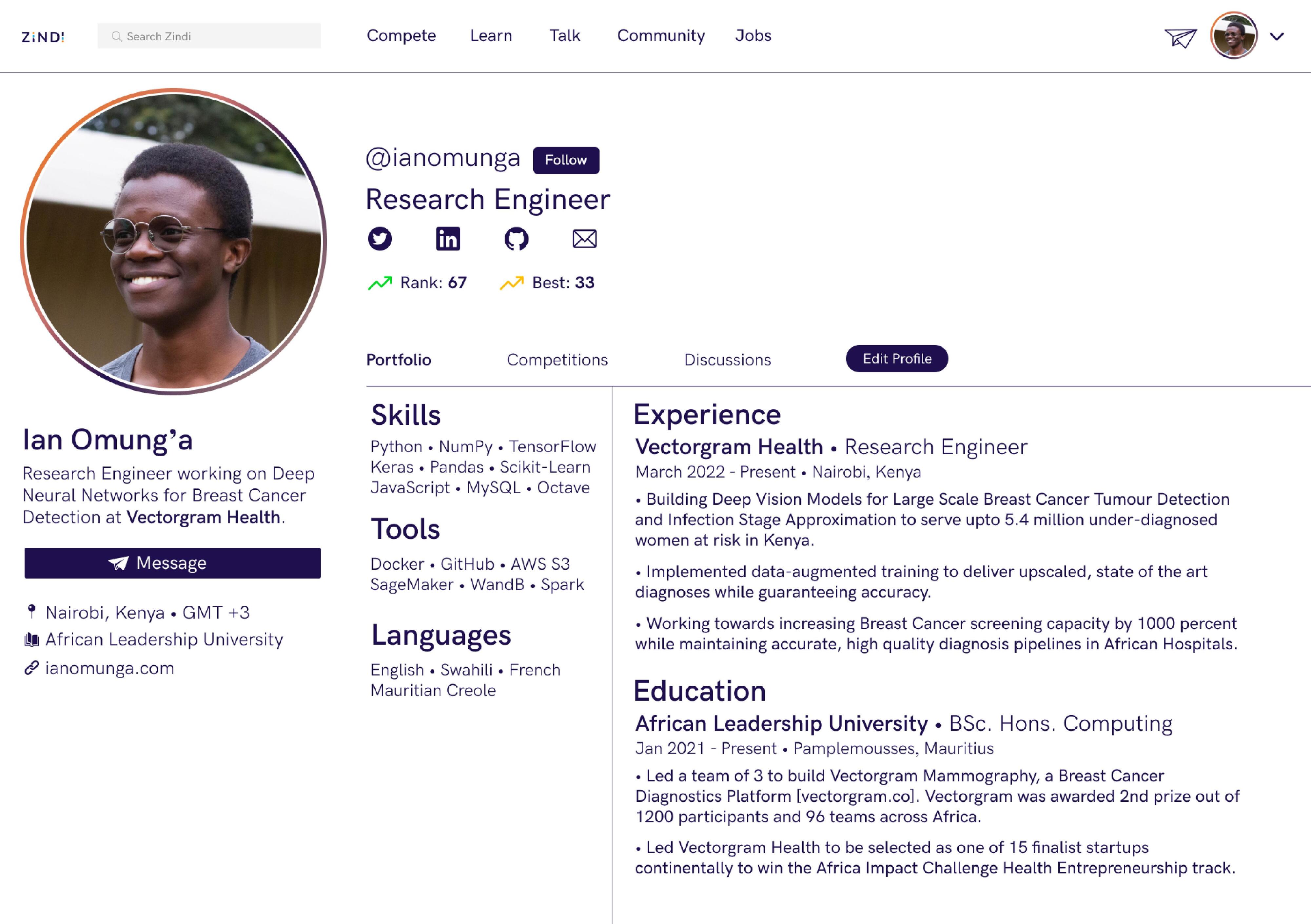Send a Message to Ian Omung'a

(172, 563)
